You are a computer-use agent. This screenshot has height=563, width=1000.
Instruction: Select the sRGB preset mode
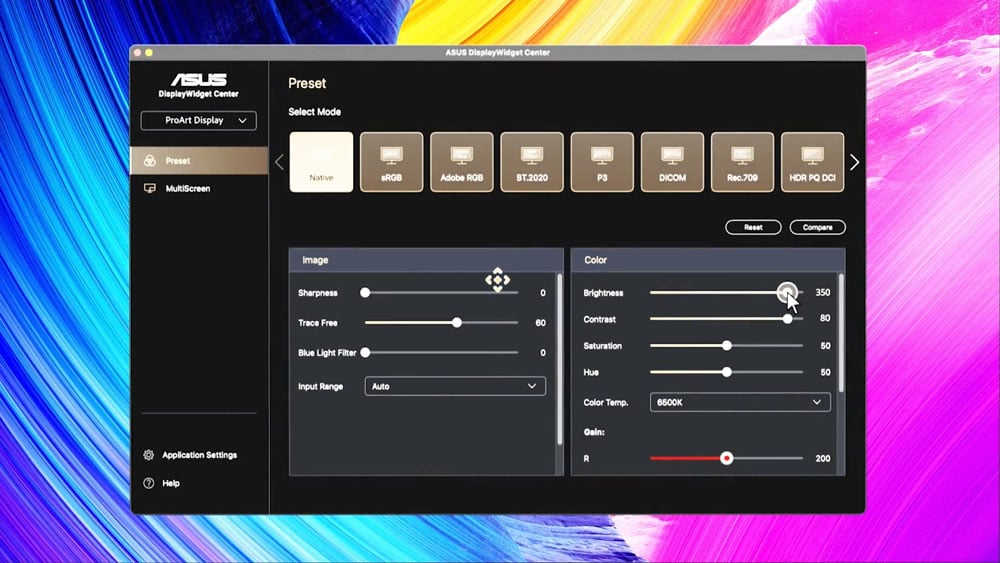(391, 162)
